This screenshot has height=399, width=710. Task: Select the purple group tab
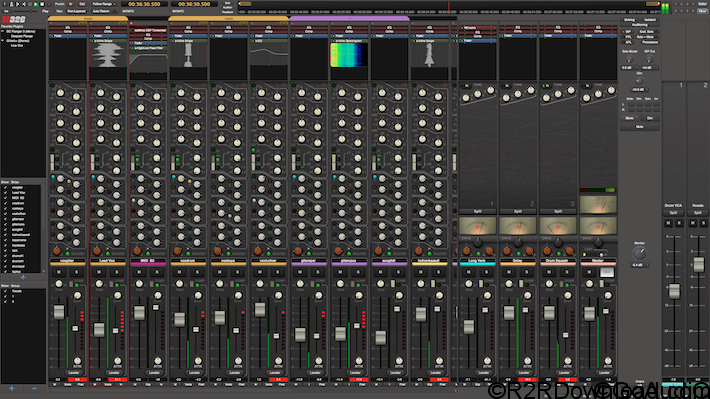[x=349, y=19]
